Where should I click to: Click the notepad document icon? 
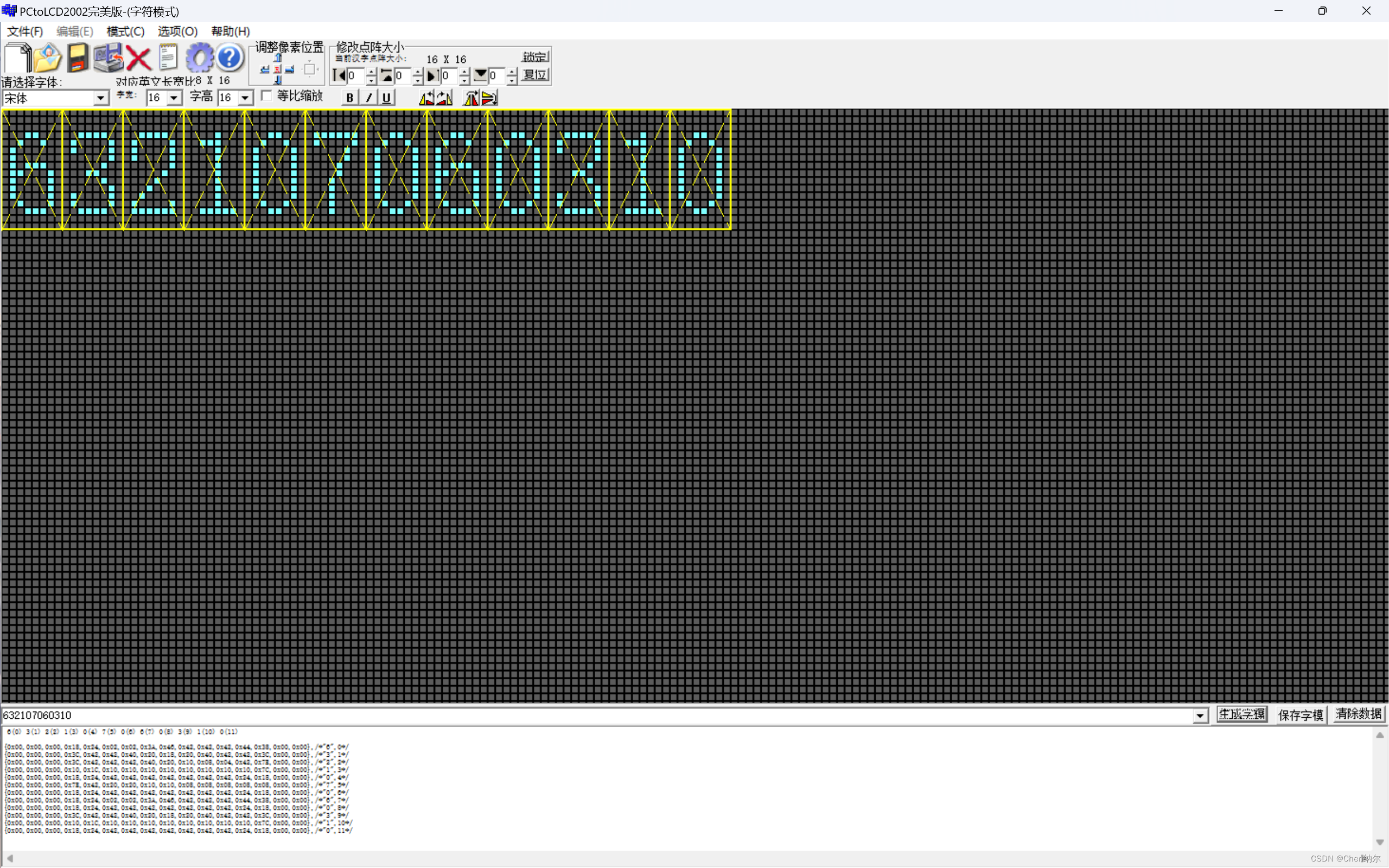point(168,58)
